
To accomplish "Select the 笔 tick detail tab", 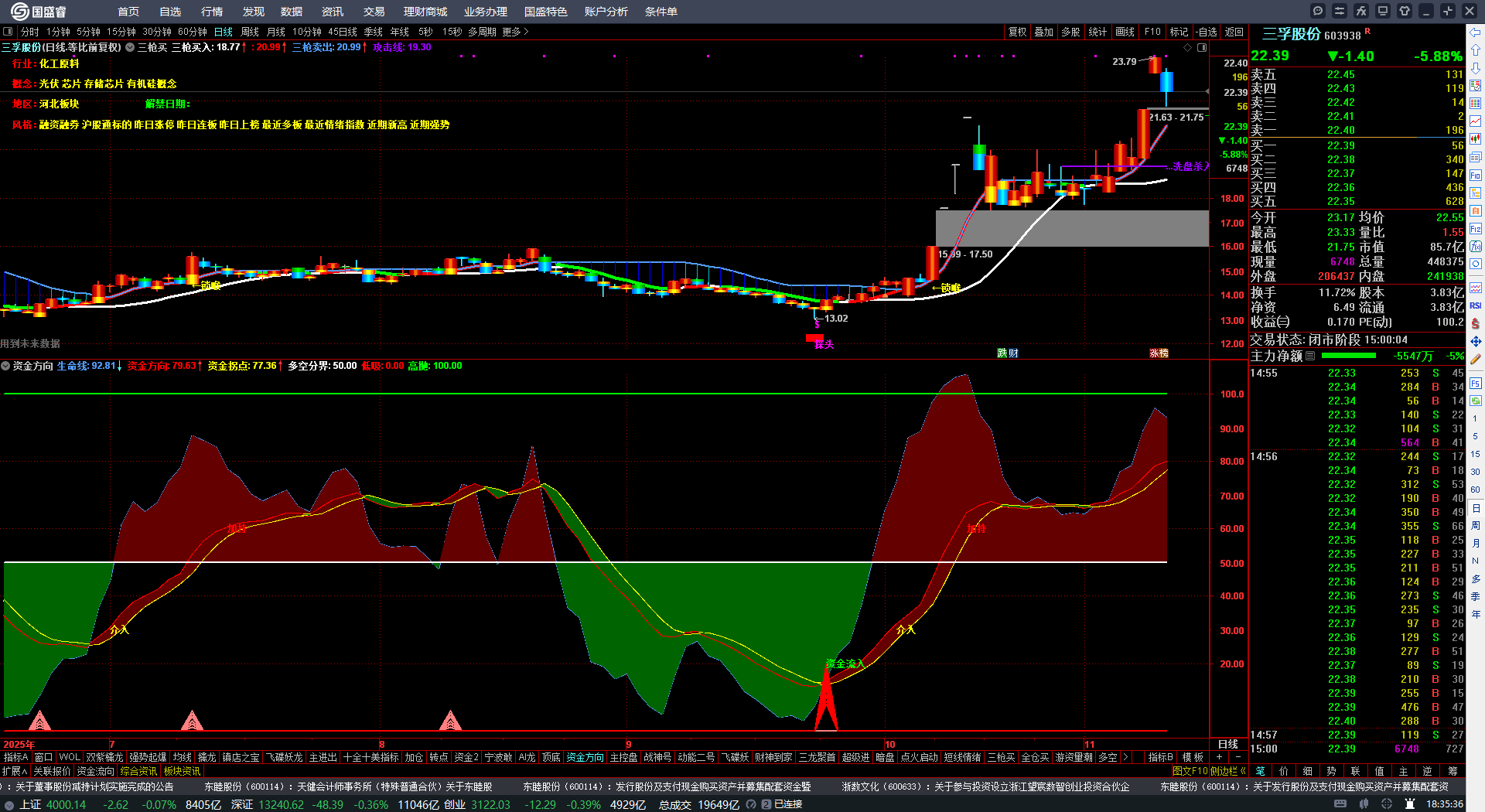I will (1260, 770).
